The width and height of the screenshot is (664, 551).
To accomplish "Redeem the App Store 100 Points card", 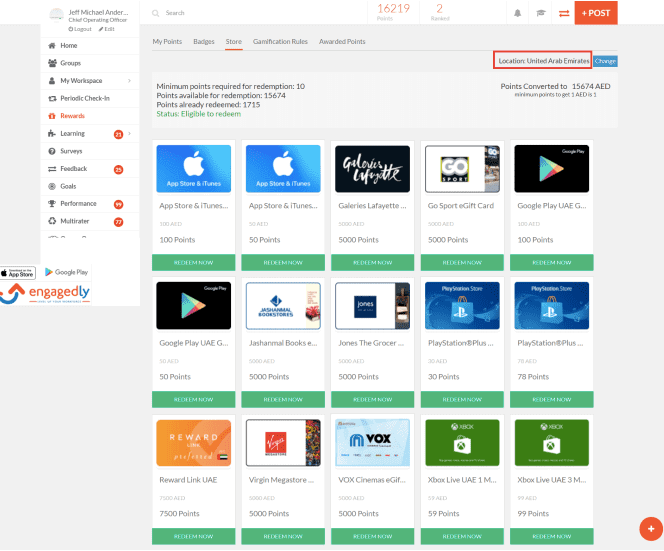I will (x=194, y=263).
